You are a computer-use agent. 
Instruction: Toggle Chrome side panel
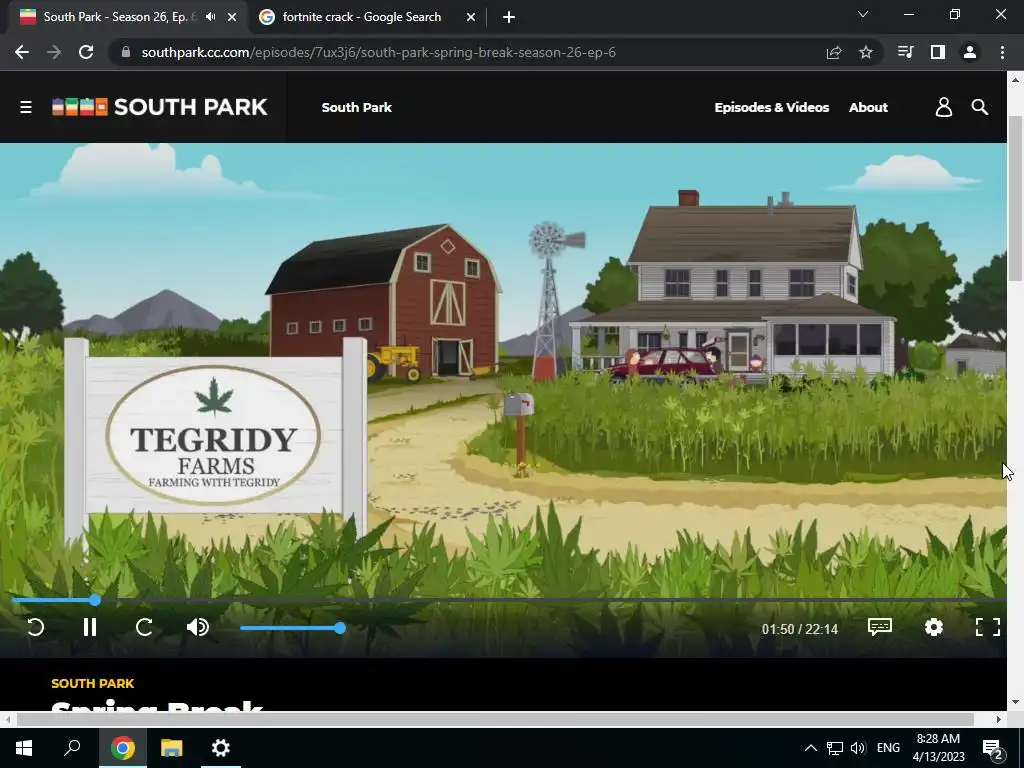point(938,52)
